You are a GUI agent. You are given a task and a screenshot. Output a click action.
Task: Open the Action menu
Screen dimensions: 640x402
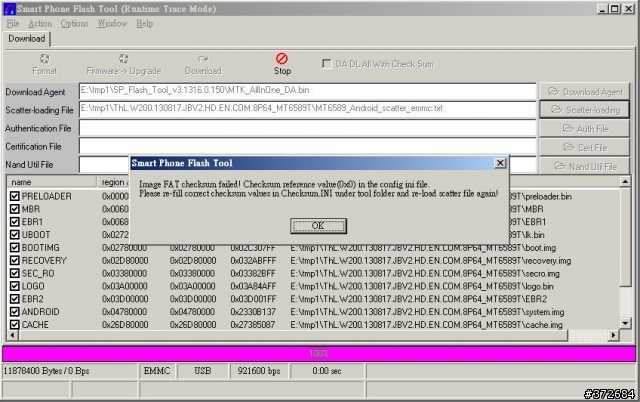coord(40,23)
